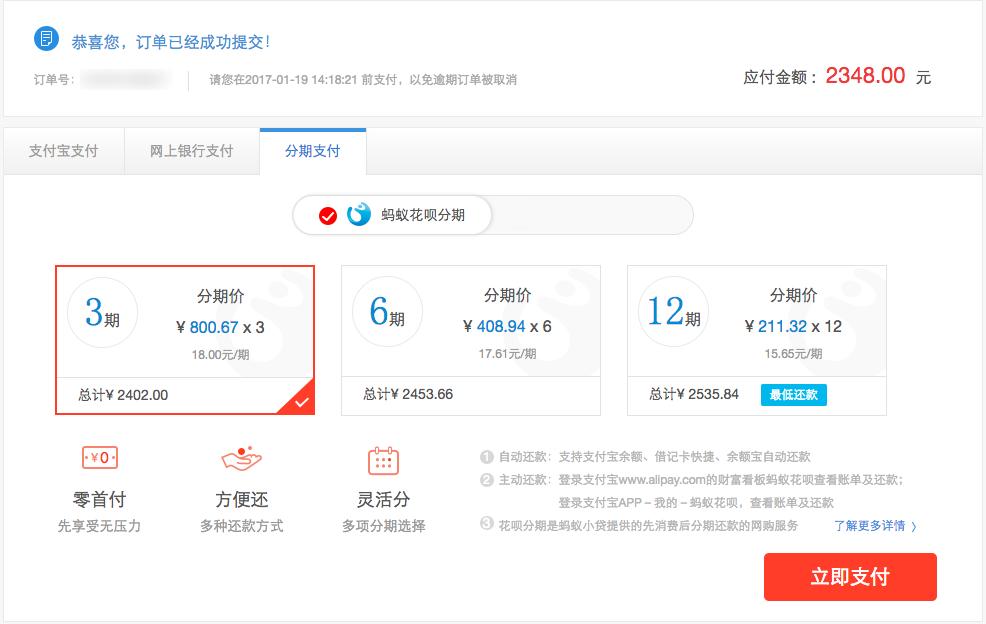The image size is (986, 624).
Task: Click the hand icon above 方便还
Action: pyautogui.click(x=242, y=458)
